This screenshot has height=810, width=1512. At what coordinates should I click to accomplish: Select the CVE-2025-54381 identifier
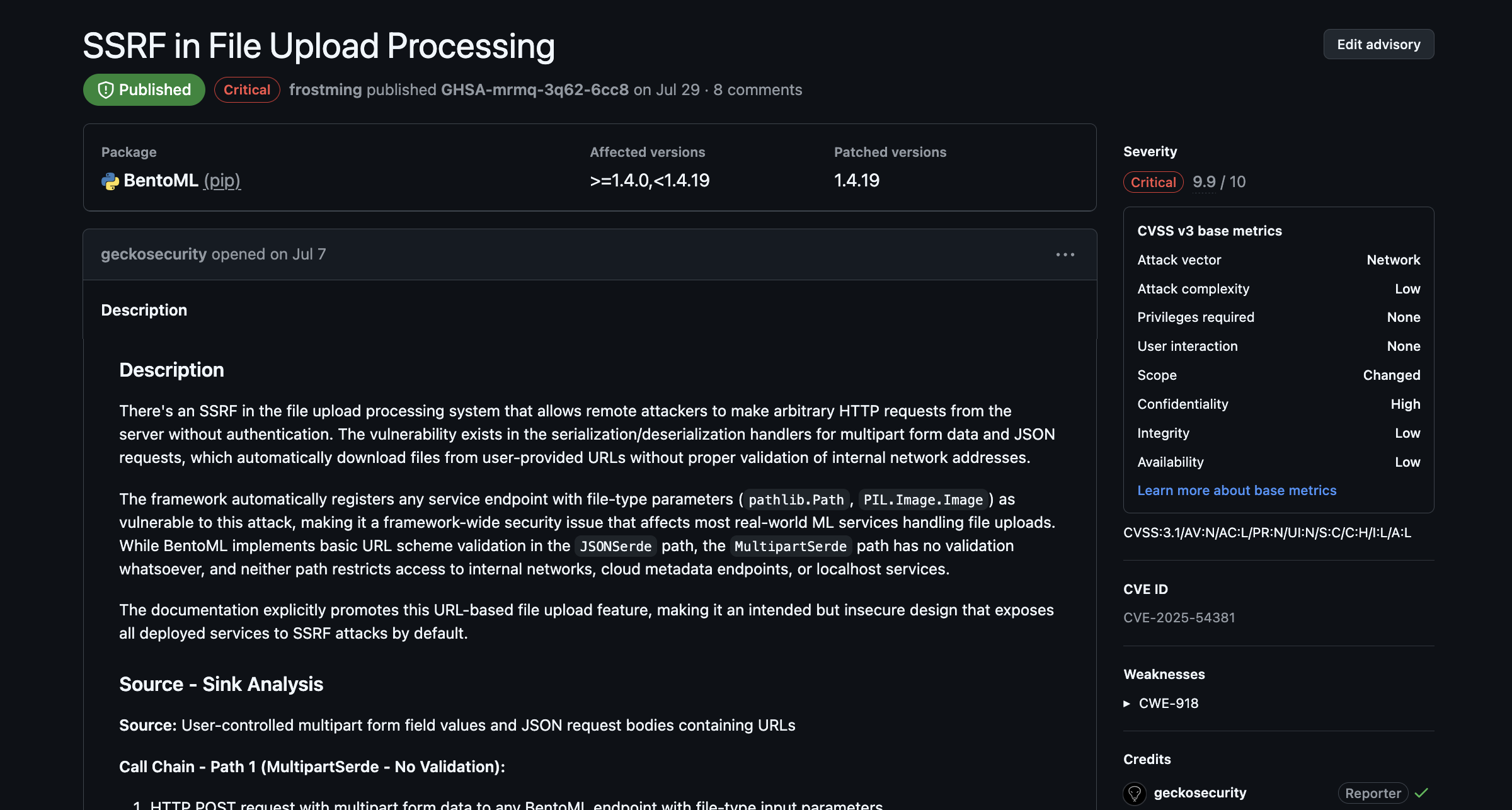[1179, 617]
